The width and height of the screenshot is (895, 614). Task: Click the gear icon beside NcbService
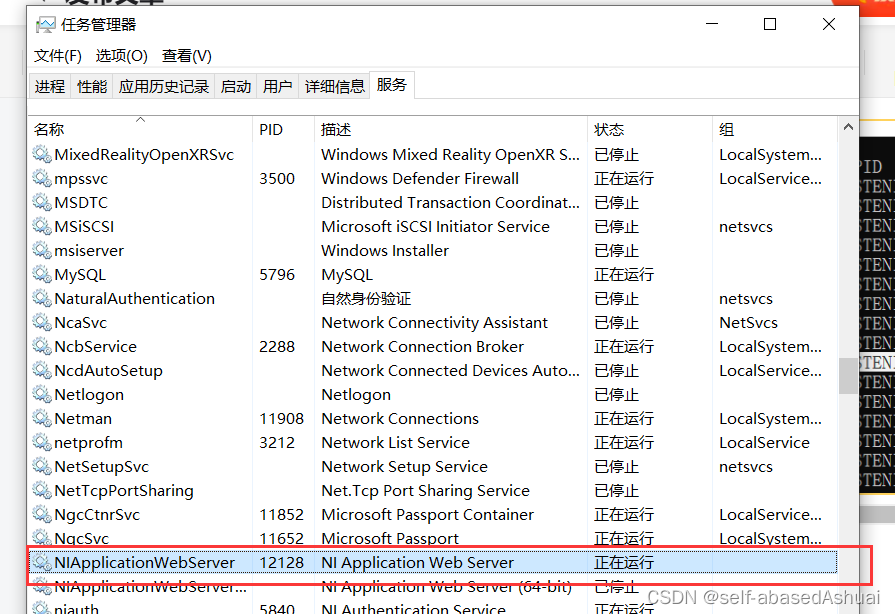click(x=42, y=346)
